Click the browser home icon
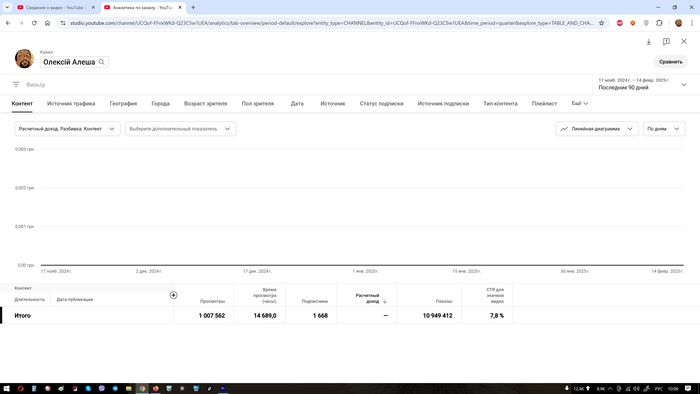The image size is (700, 394). tap(47, 23)
